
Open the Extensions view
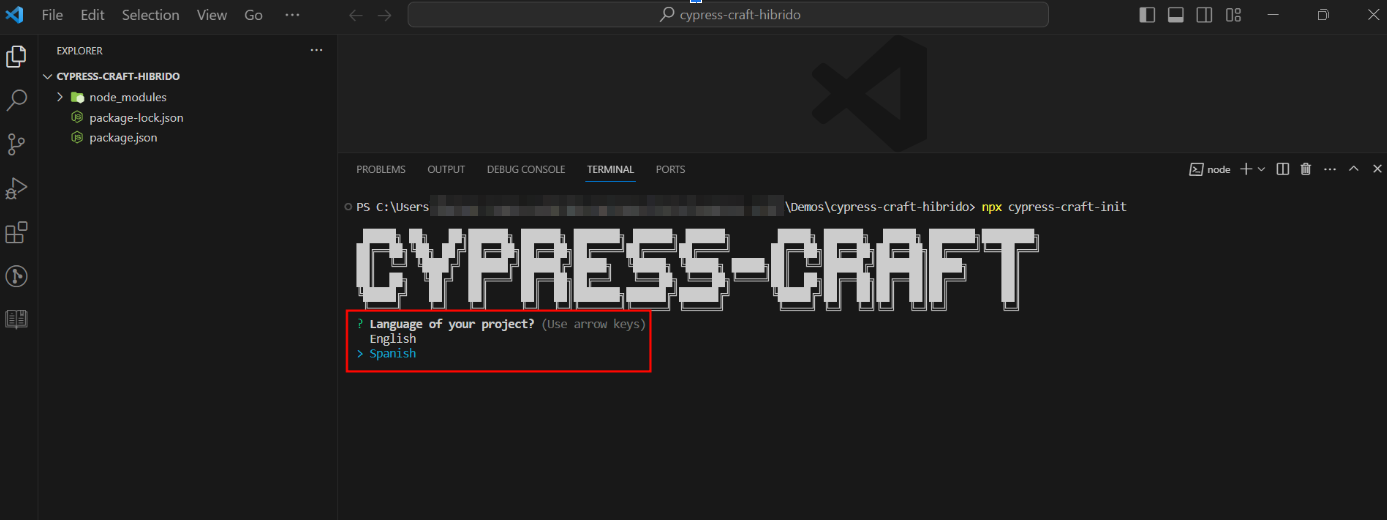pyautogui.click(x=16, y=232)
